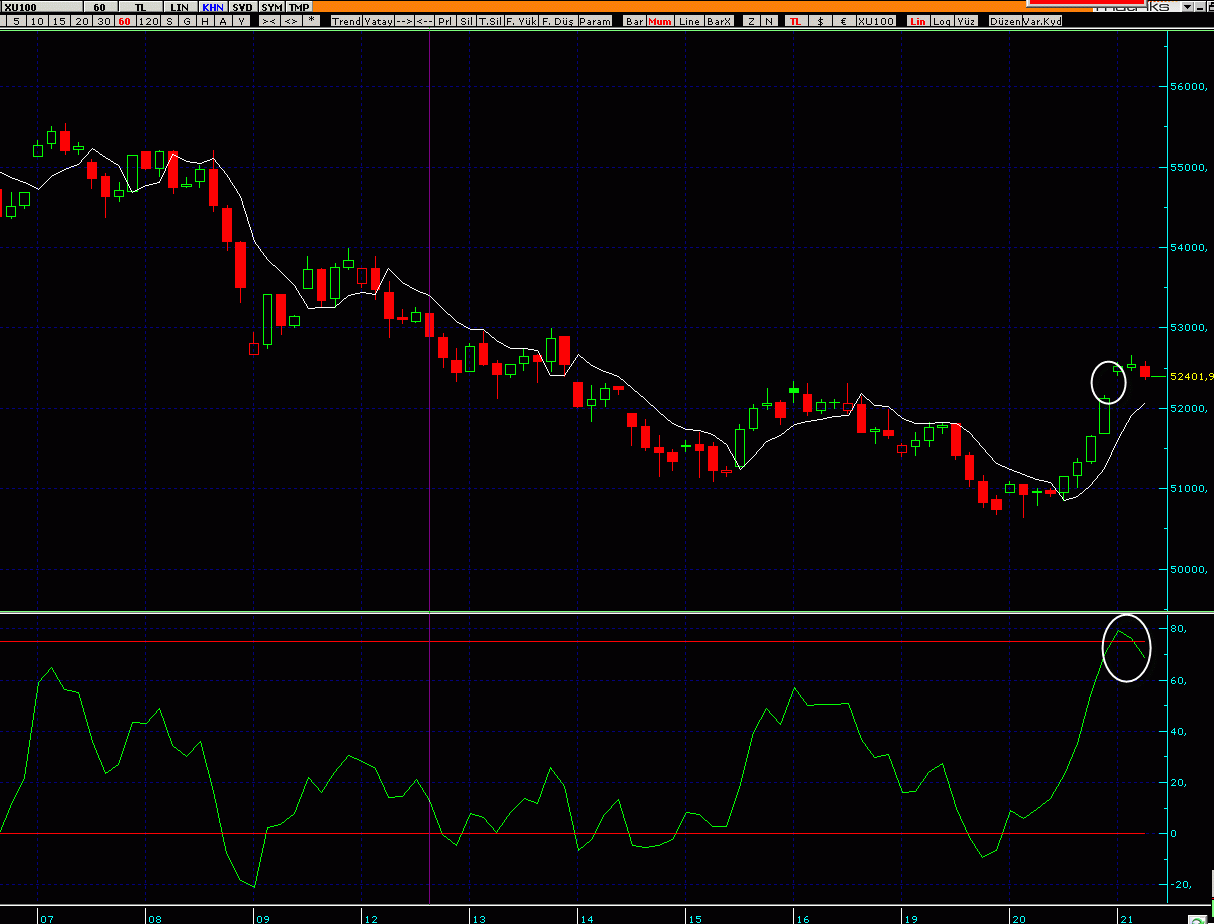Click the 80 indicator axis label
This screenshot has width=1214, height=924.
[x=1178, y=629]
